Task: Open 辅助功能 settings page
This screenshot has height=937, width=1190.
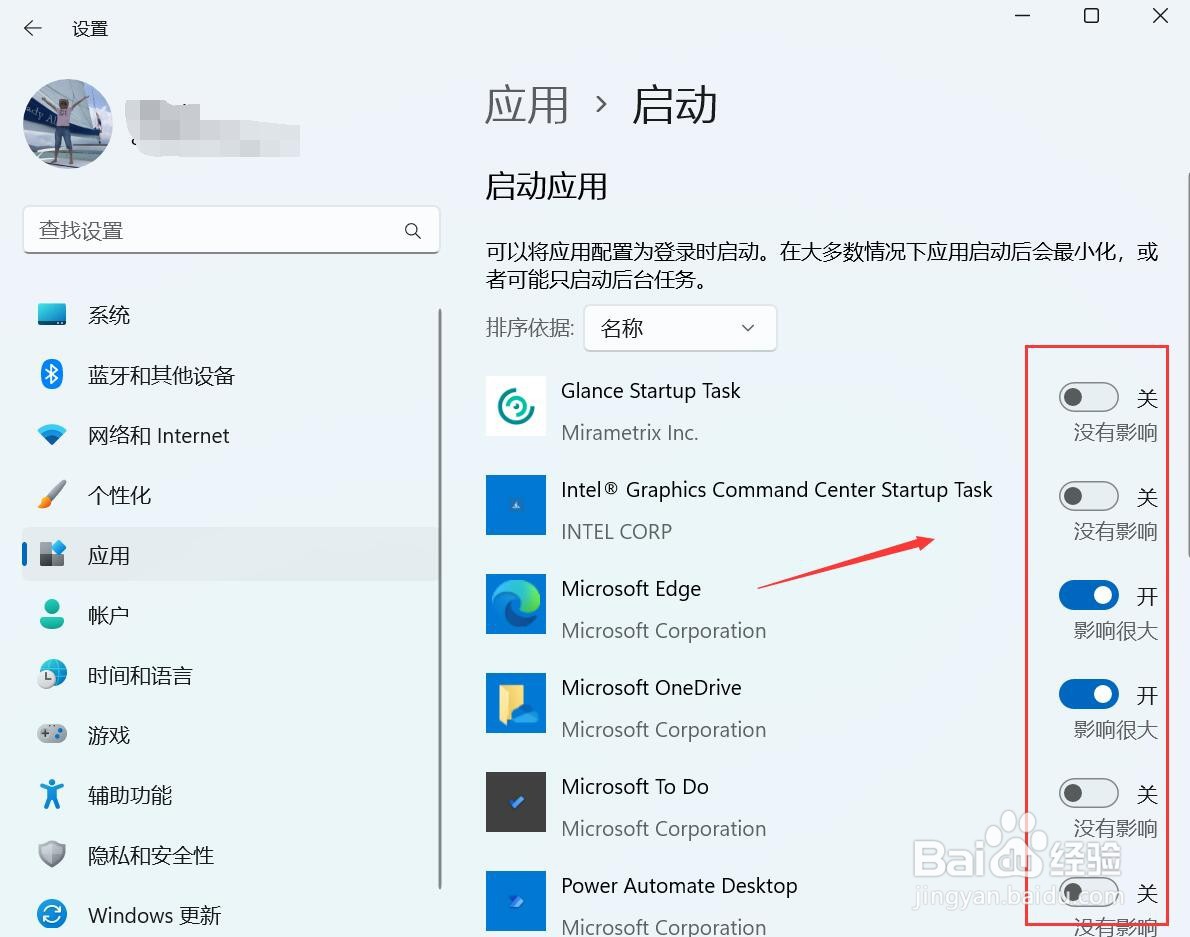Action: tap(230, 794)
